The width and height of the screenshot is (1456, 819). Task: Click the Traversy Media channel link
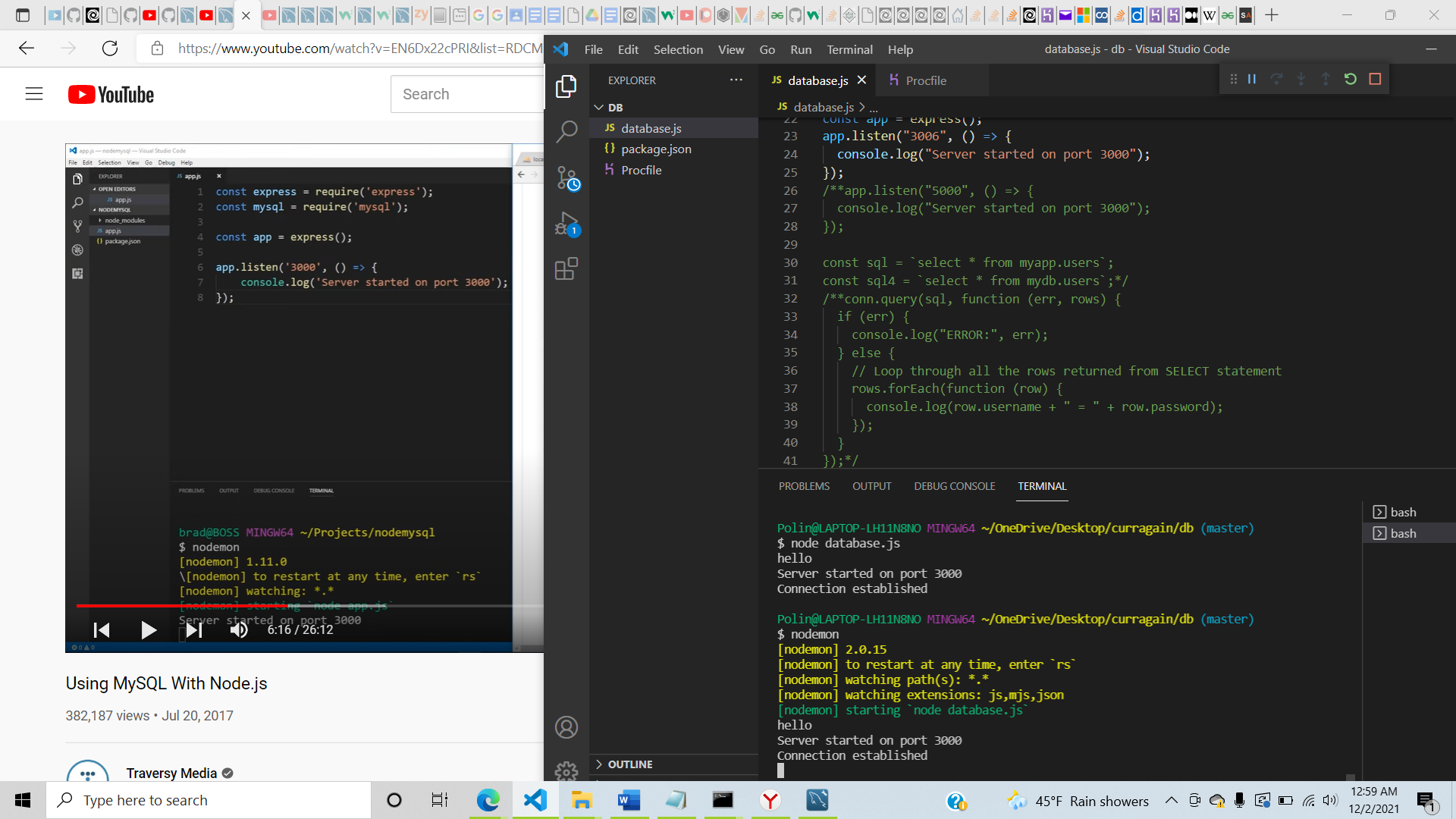click(x=171, y=773)
